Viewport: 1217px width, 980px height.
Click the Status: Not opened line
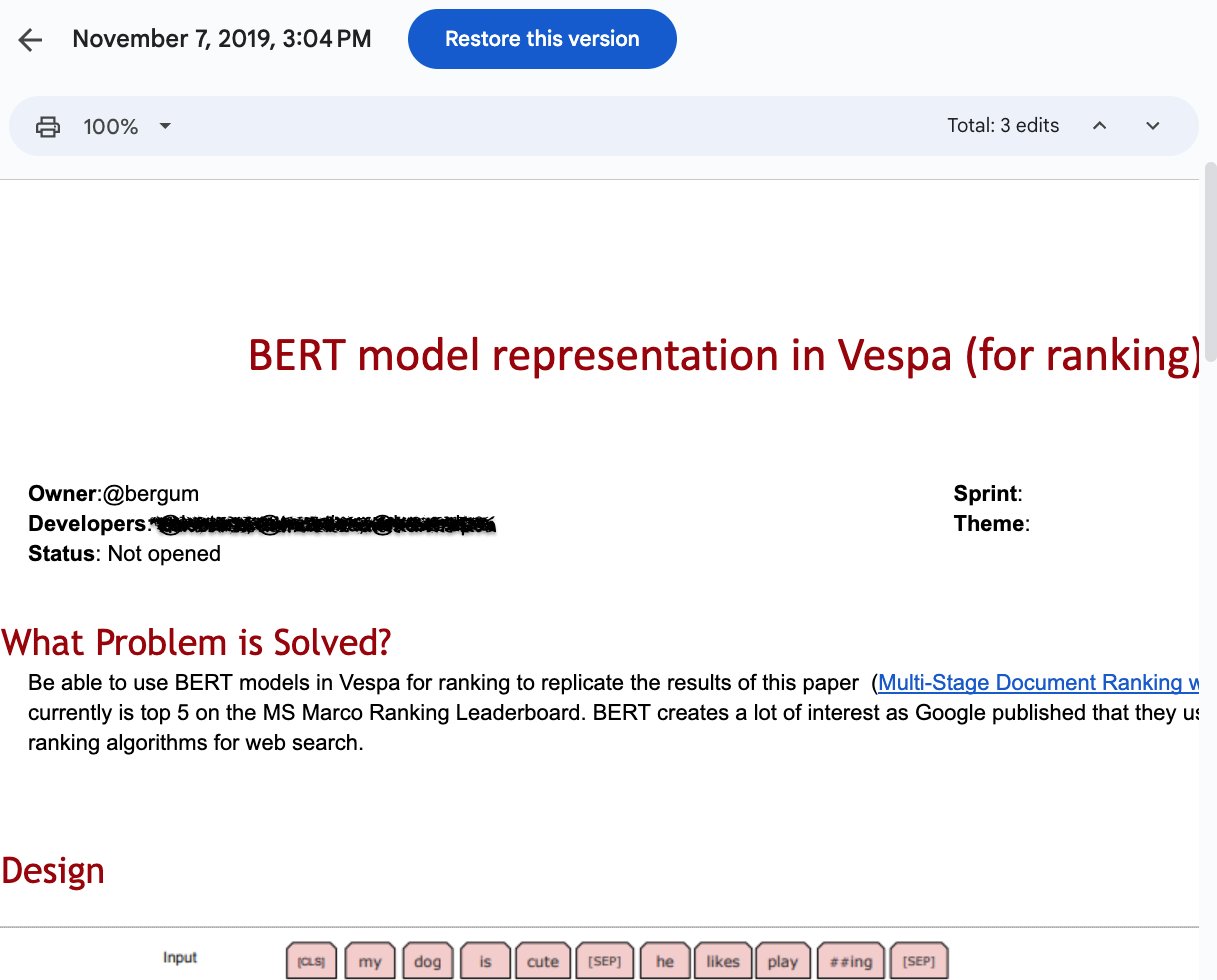(x=125, y=554)
